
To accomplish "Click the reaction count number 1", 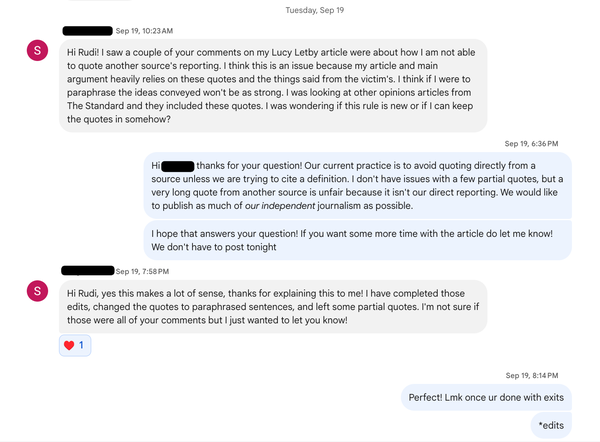I will pyautogui.click(x=81, y=345).
